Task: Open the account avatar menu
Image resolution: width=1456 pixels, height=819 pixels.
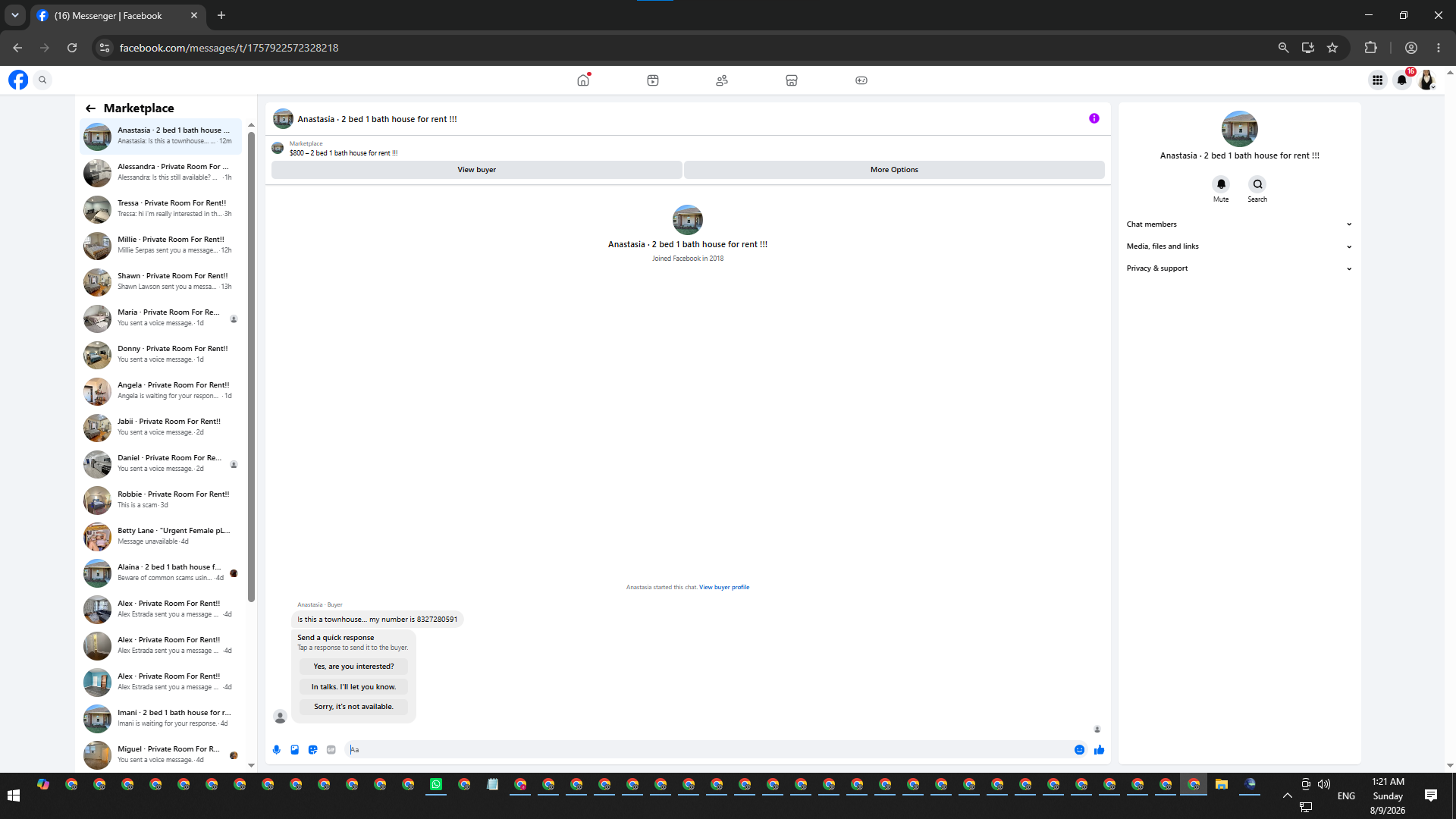Action: (1427, 80)
